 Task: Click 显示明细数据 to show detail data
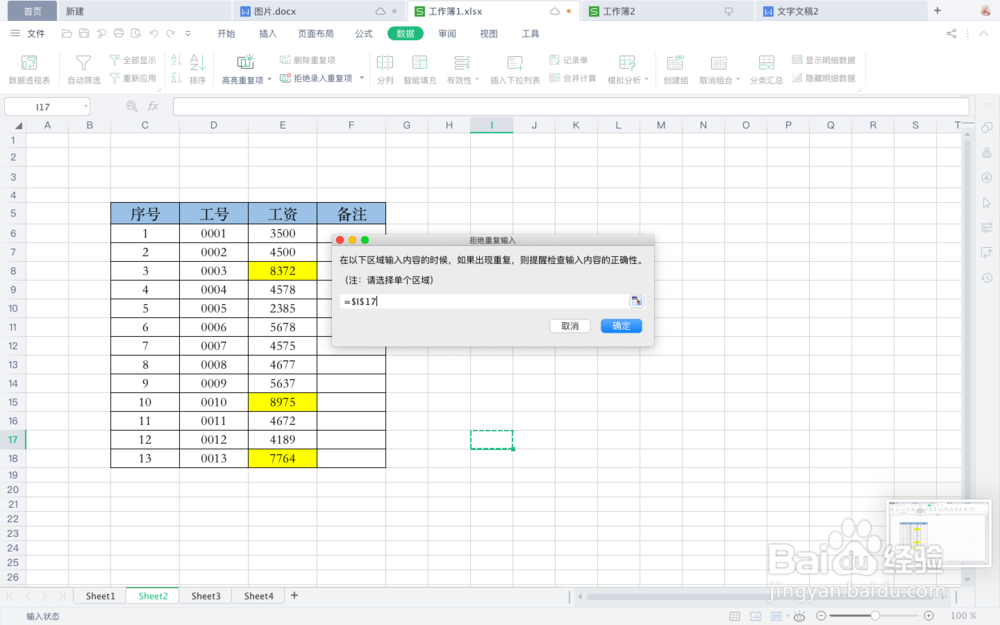click(x=822, y=59)
